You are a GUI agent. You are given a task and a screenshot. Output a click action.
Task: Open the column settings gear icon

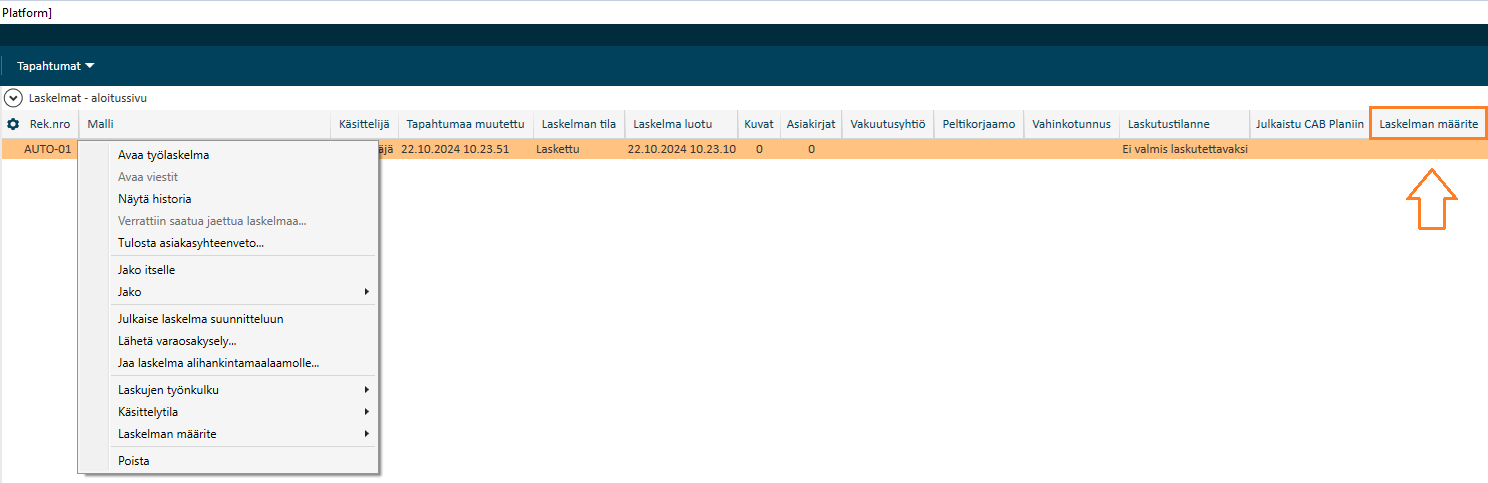click(x=13, y=125)
